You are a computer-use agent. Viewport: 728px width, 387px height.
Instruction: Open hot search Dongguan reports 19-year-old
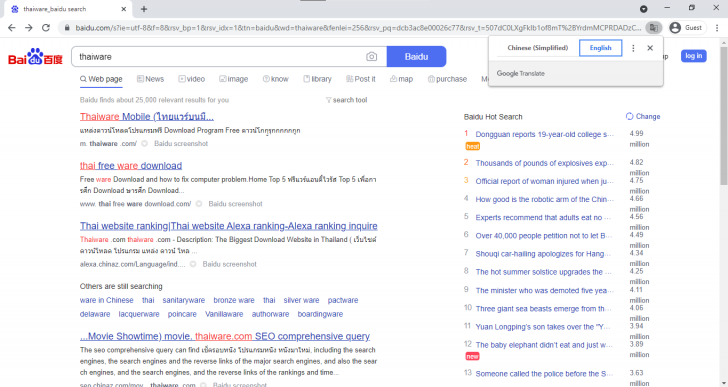544,135
